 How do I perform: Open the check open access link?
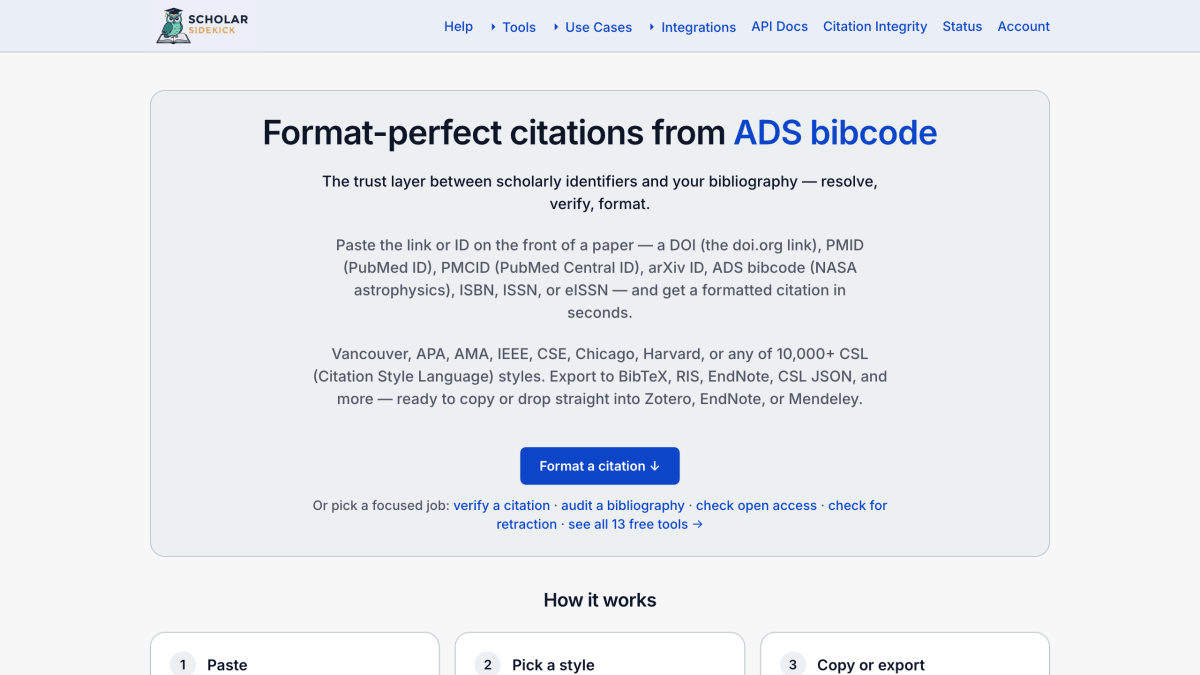click(x=756, y=505)
